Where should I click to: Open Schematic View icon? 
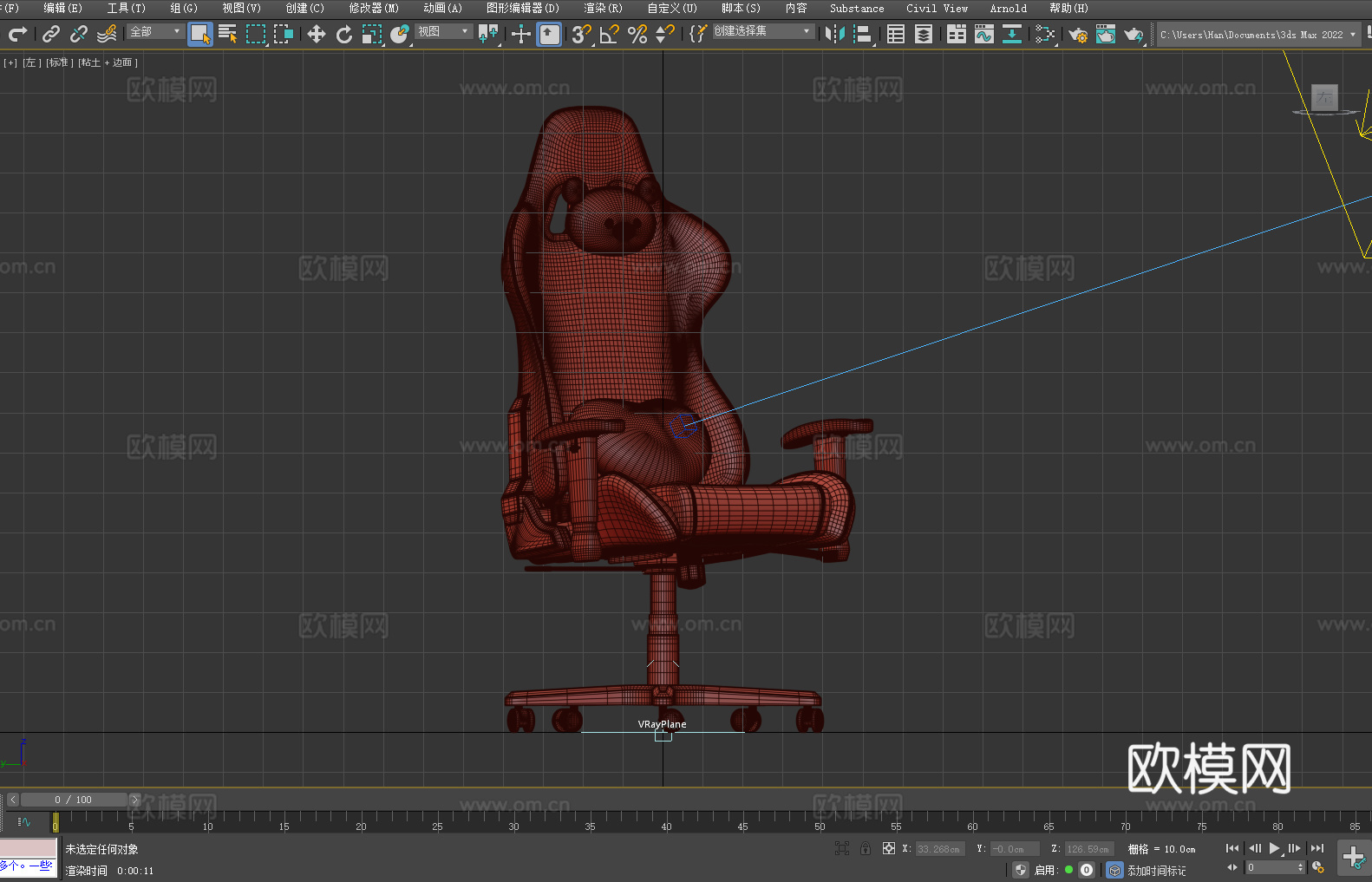point(1012,34)
